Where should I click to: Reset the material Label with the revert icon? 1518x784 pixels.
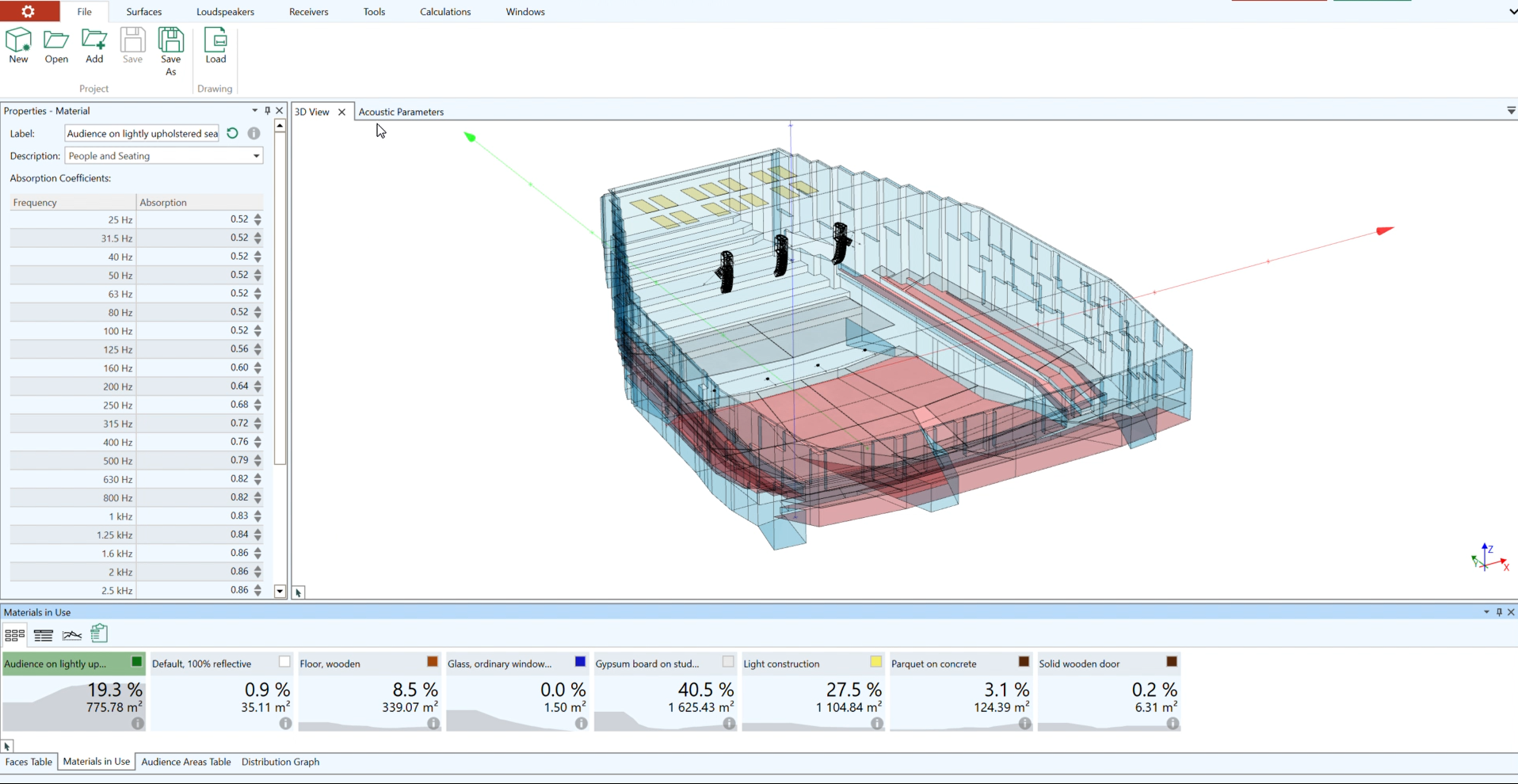tap(231, 133)
